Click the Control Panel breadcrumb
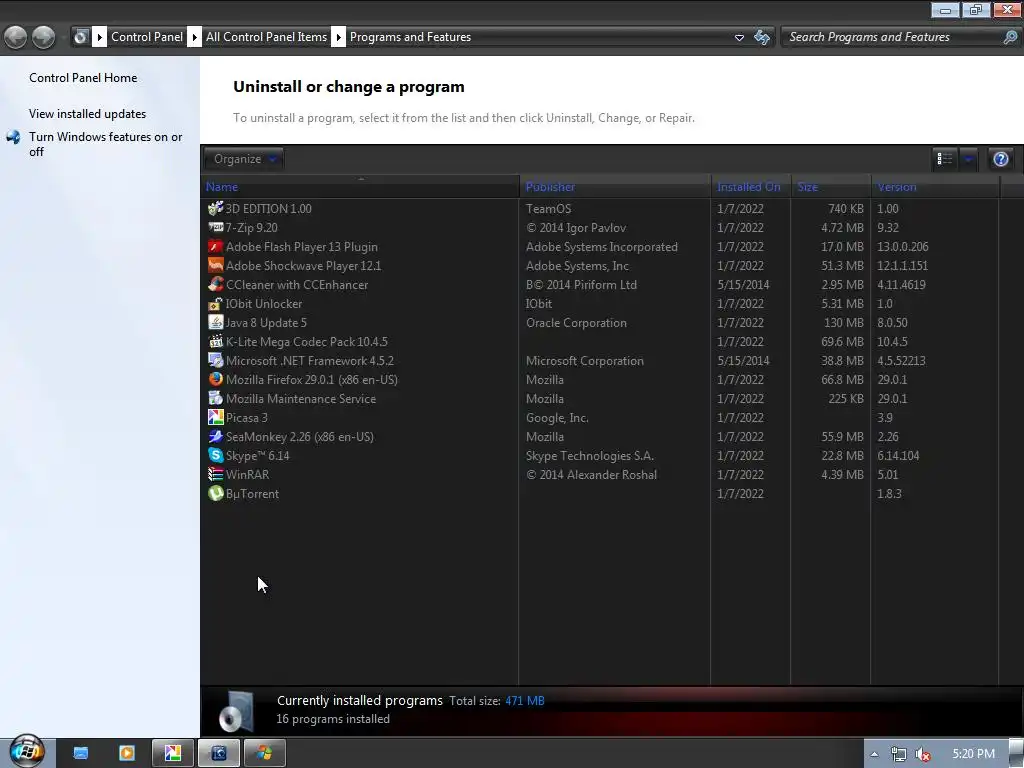Viewport: 1024px width, 768px height. (x=147, y=37)
